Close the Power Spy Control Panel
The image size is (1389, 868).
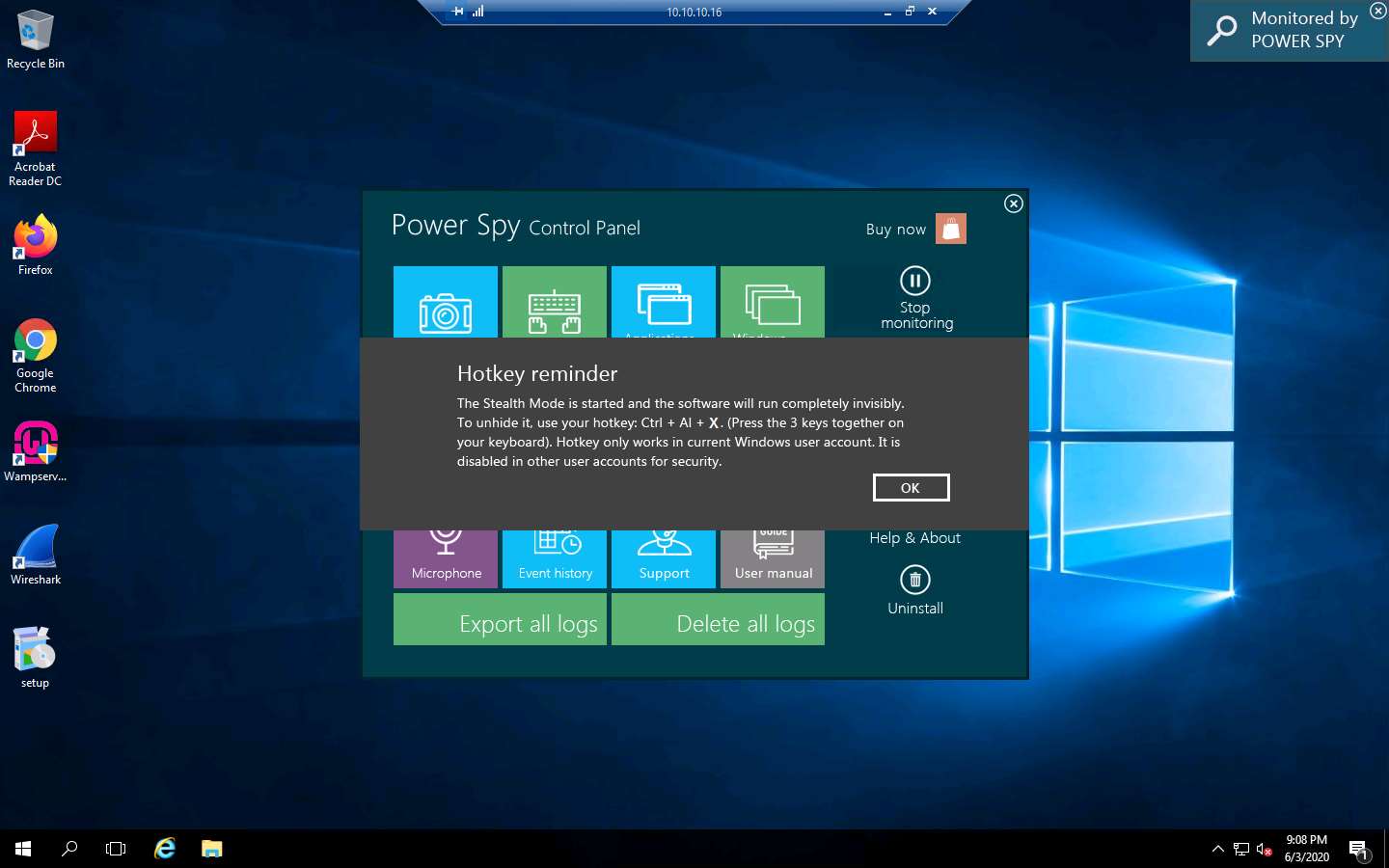pyautogui.click(x=1013, y=203)
